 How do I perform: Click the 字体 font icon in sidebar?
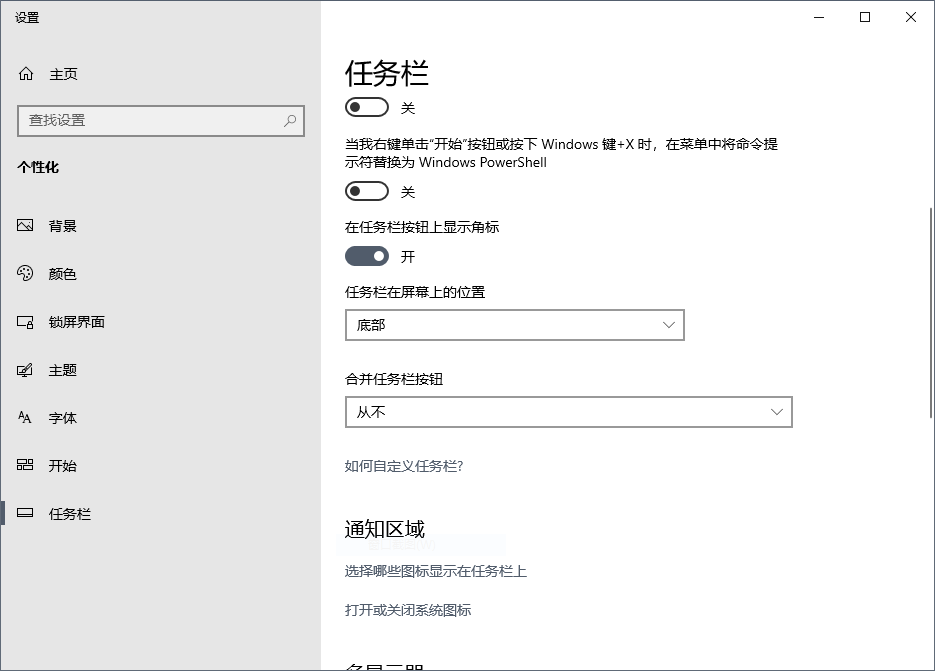(x=26, y=418)
